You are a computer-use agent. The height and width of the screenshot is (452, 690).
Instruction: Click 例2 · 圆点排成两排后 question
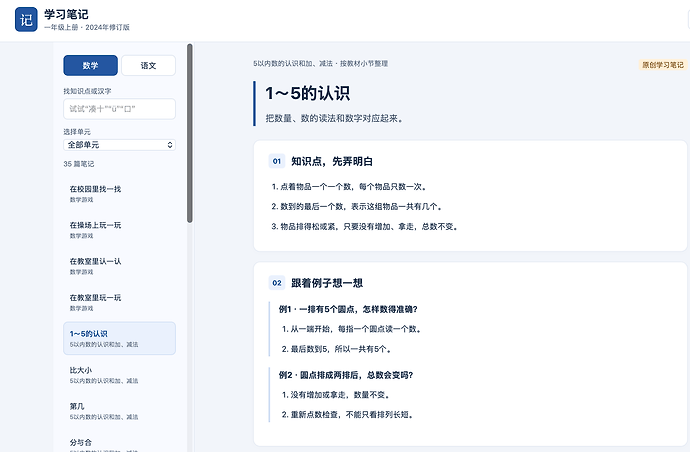click(x=346, y=375)
